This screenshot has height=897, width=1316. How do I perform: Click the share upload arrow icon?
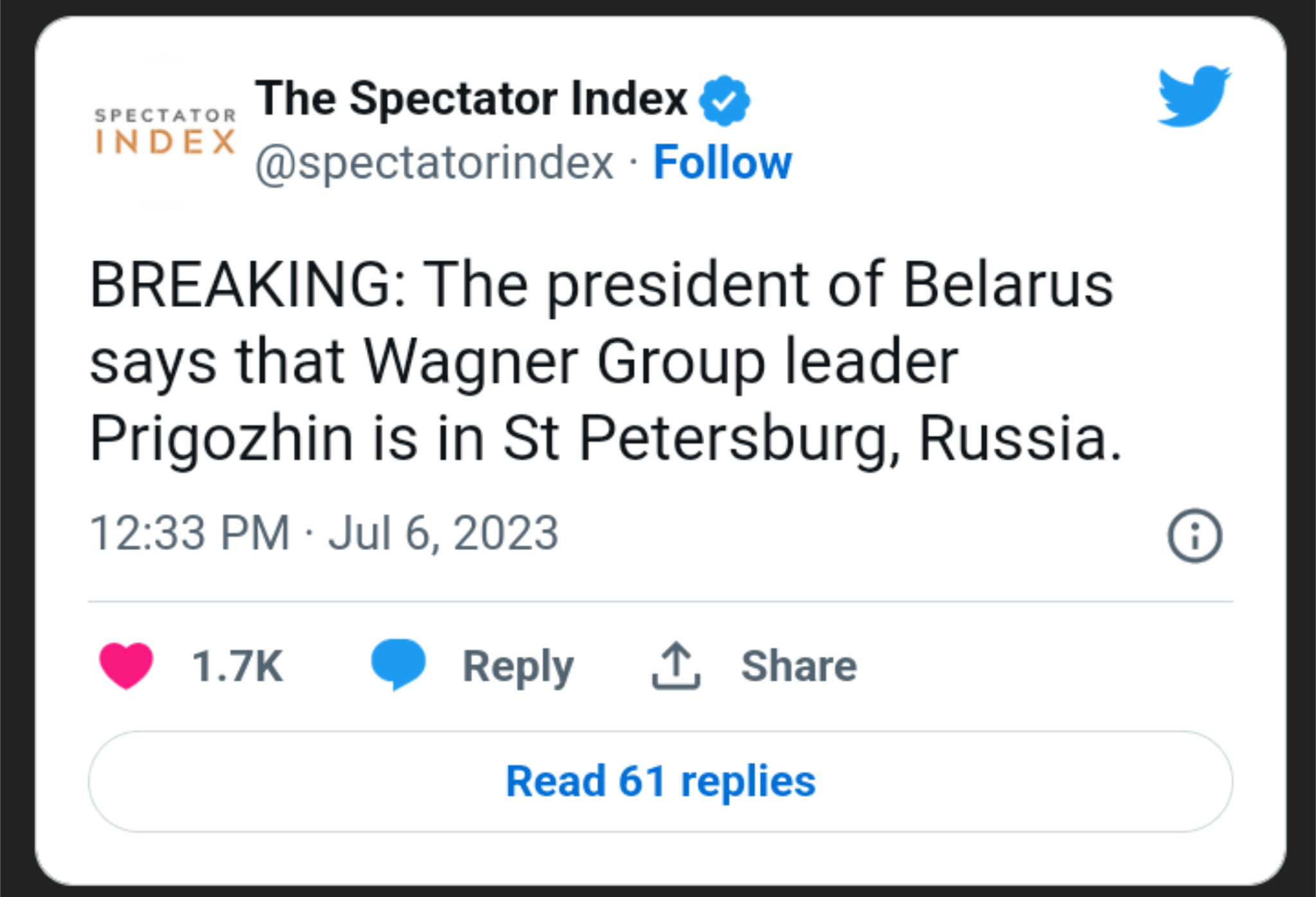[675, 666]
